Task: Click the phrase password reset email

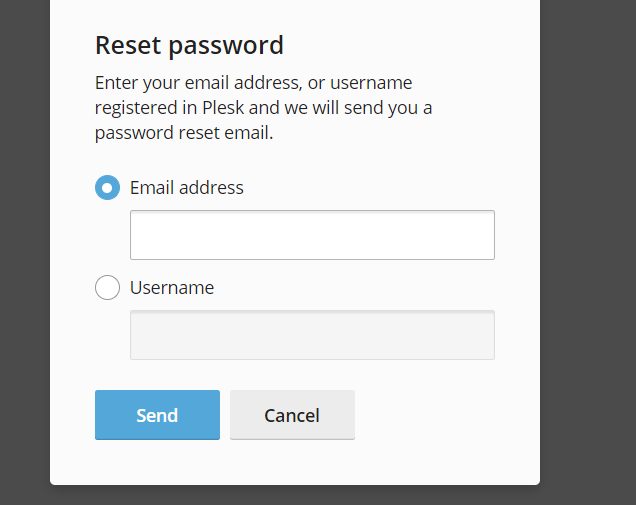Action: (184, 133)
